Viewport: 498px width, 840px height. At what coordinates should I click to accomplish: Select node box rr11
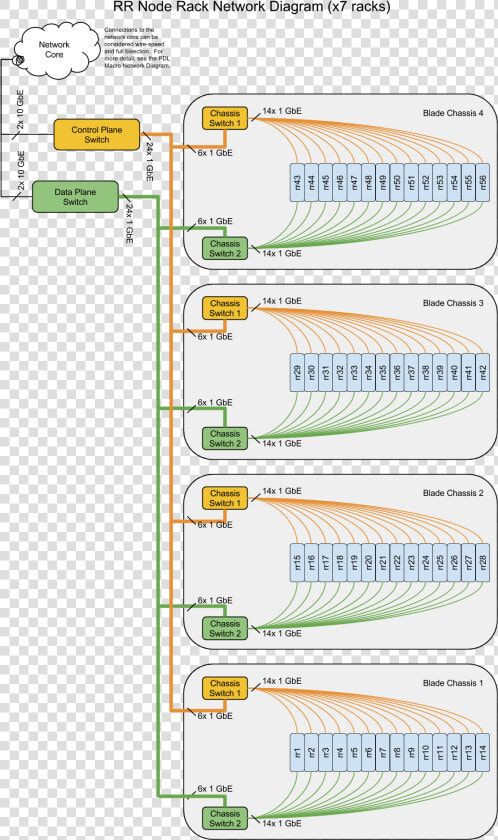[440, 753]
